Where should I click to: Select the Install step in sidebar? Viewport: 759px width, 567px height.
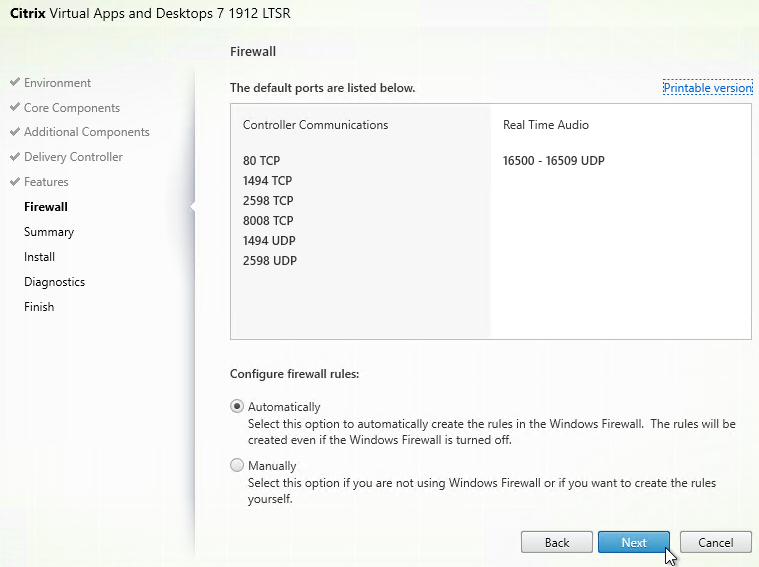click(x=40, y=257)
